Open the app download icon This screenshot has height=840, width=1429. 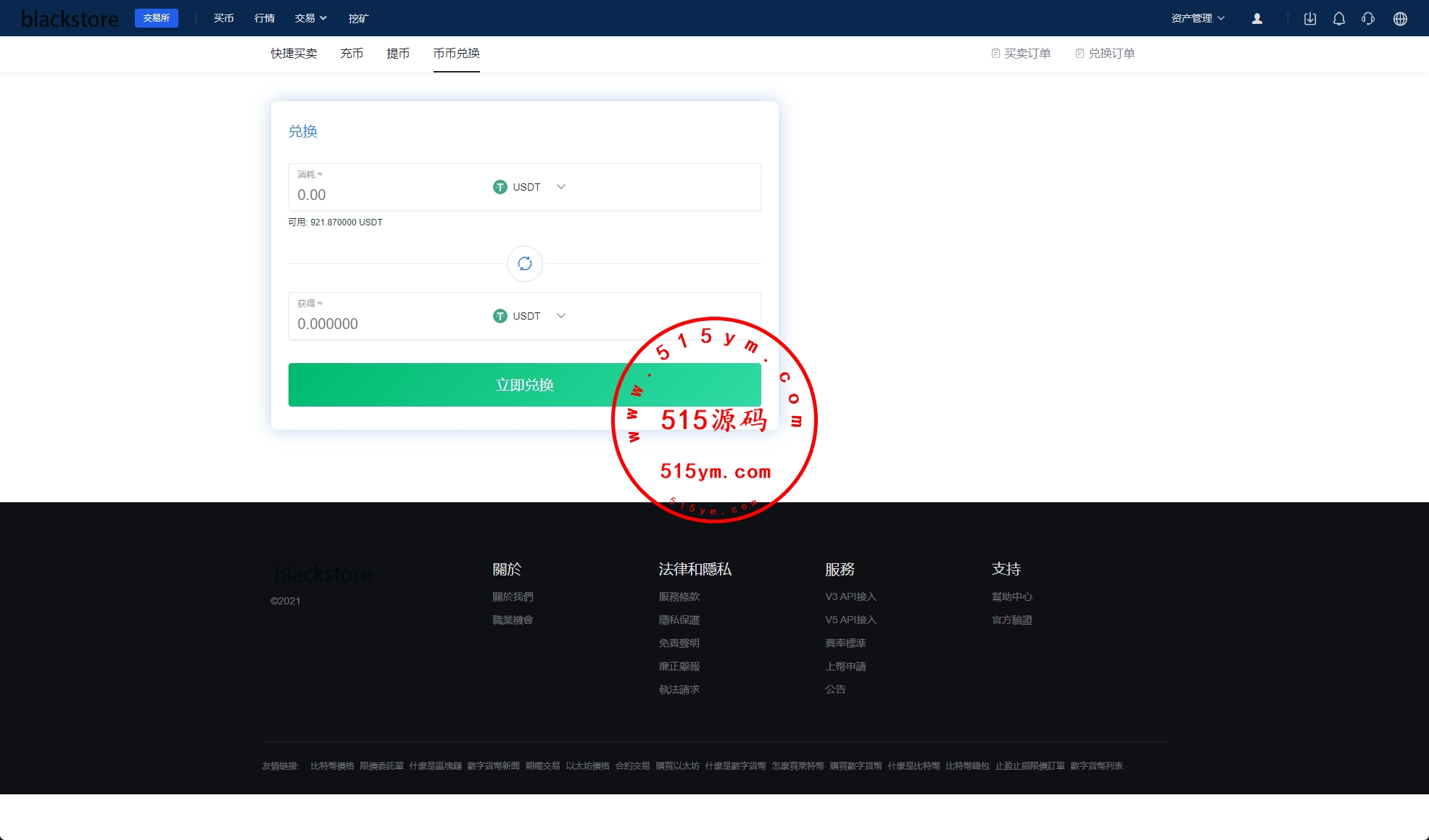point(1310,19)
